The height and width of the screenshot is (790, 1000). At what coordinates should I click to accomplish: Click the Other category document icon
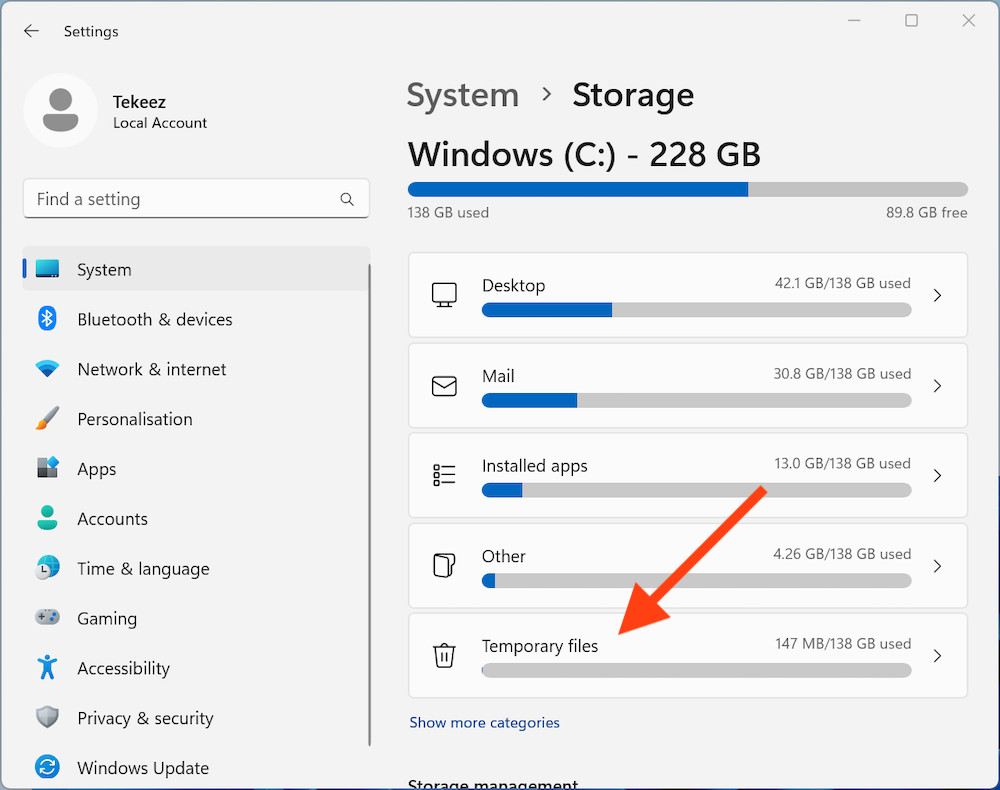click(x=444, y=566)
